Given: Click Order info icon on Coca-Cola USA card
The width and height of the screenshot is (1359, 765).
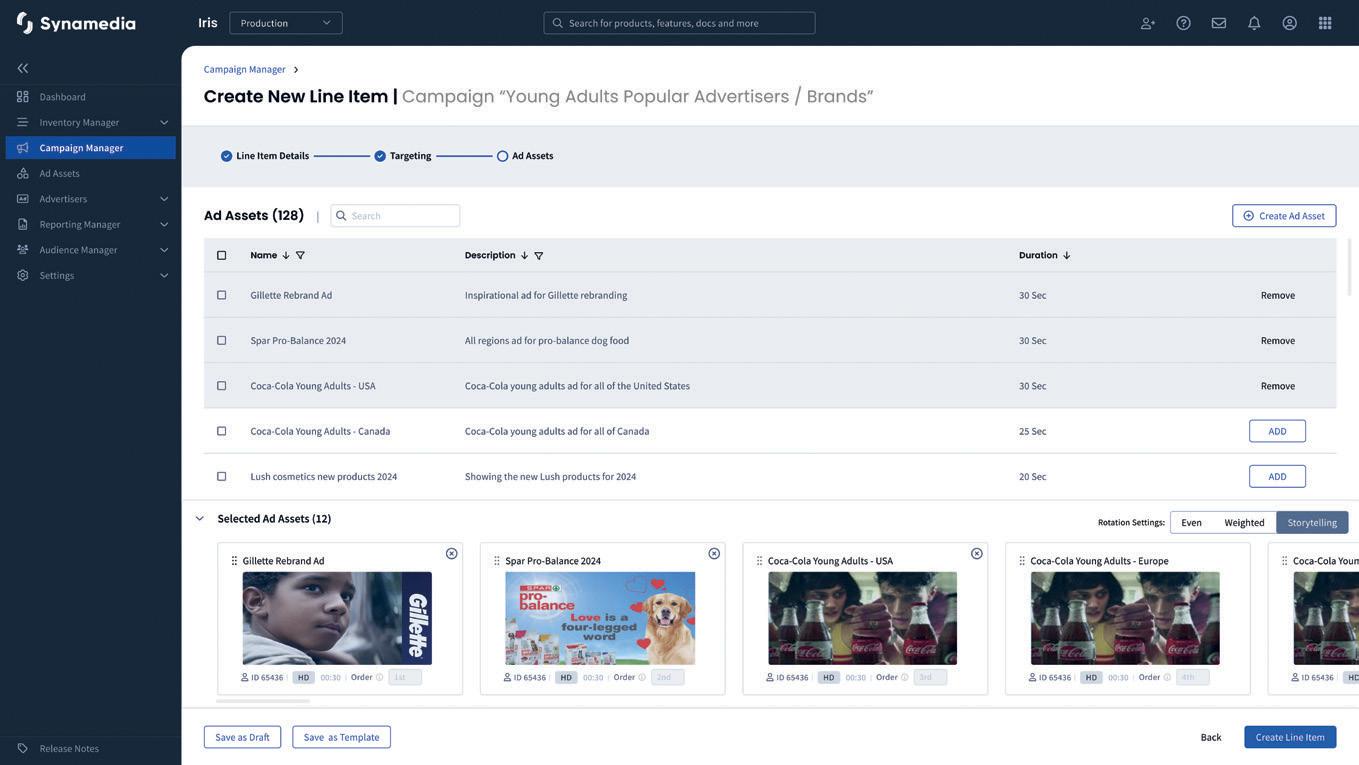Looking at the screenshot, I should (905, 677).
